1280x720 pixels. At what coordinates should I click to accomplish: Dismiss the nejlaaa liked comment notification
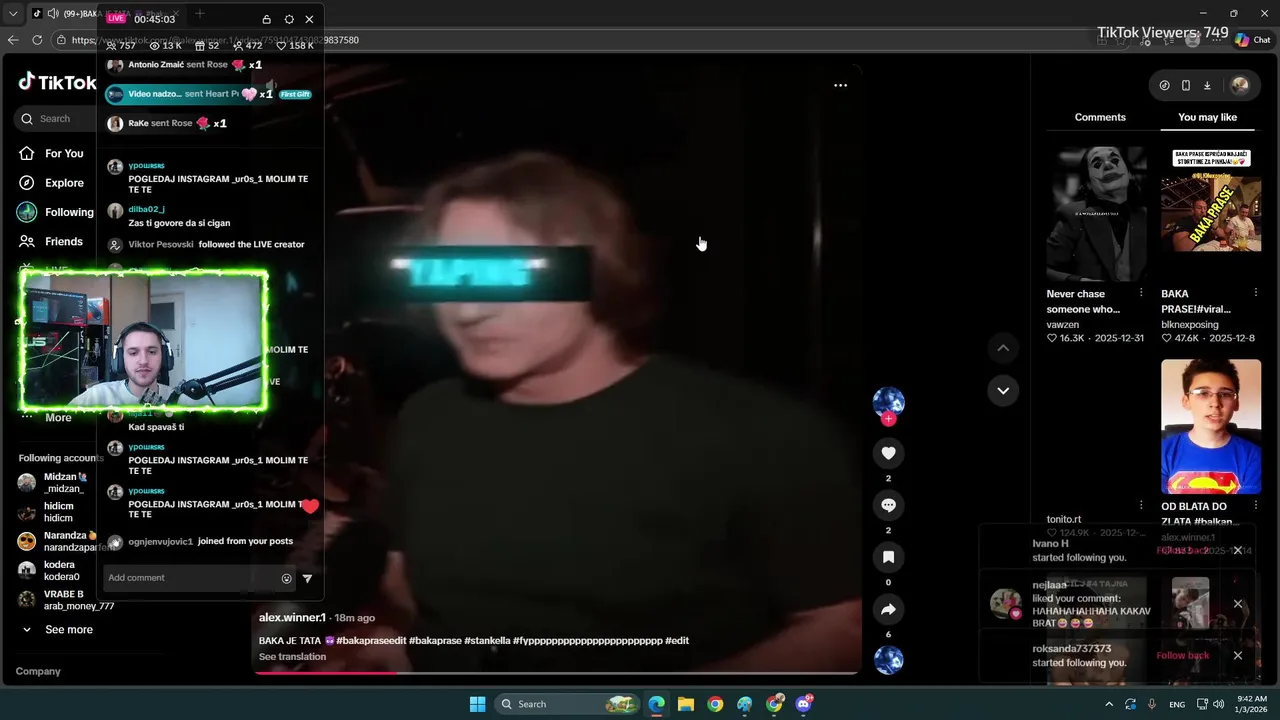pos(1238,604)
